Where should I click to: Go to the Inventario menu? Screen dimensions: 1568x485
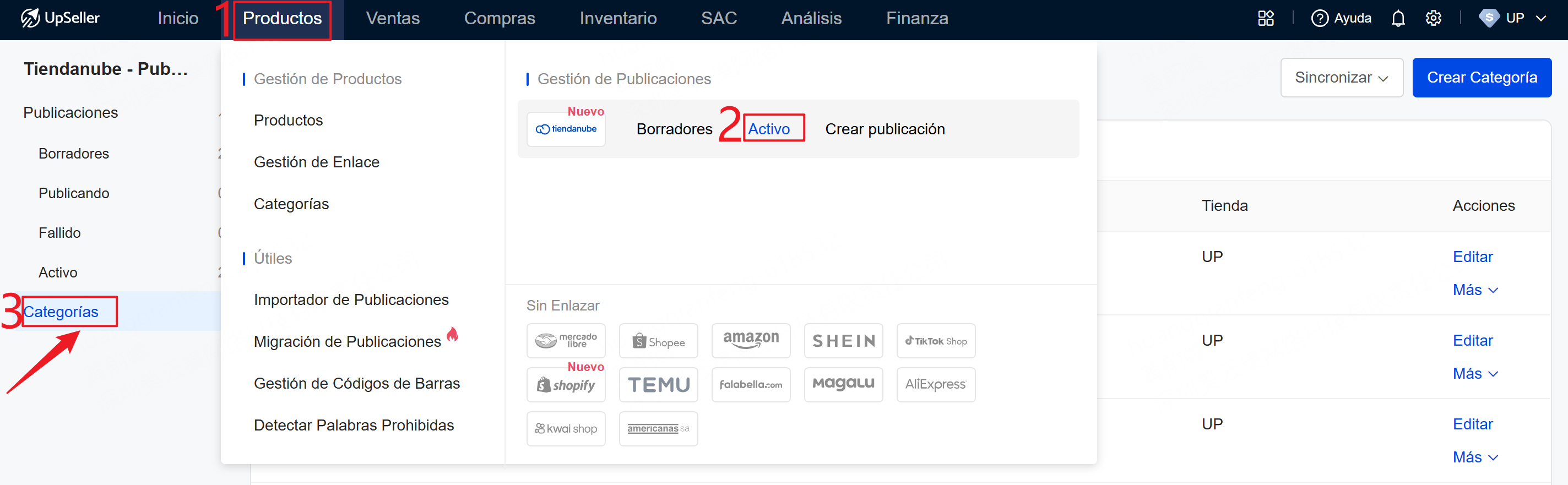pyautogui.click(x=617, y=18)
